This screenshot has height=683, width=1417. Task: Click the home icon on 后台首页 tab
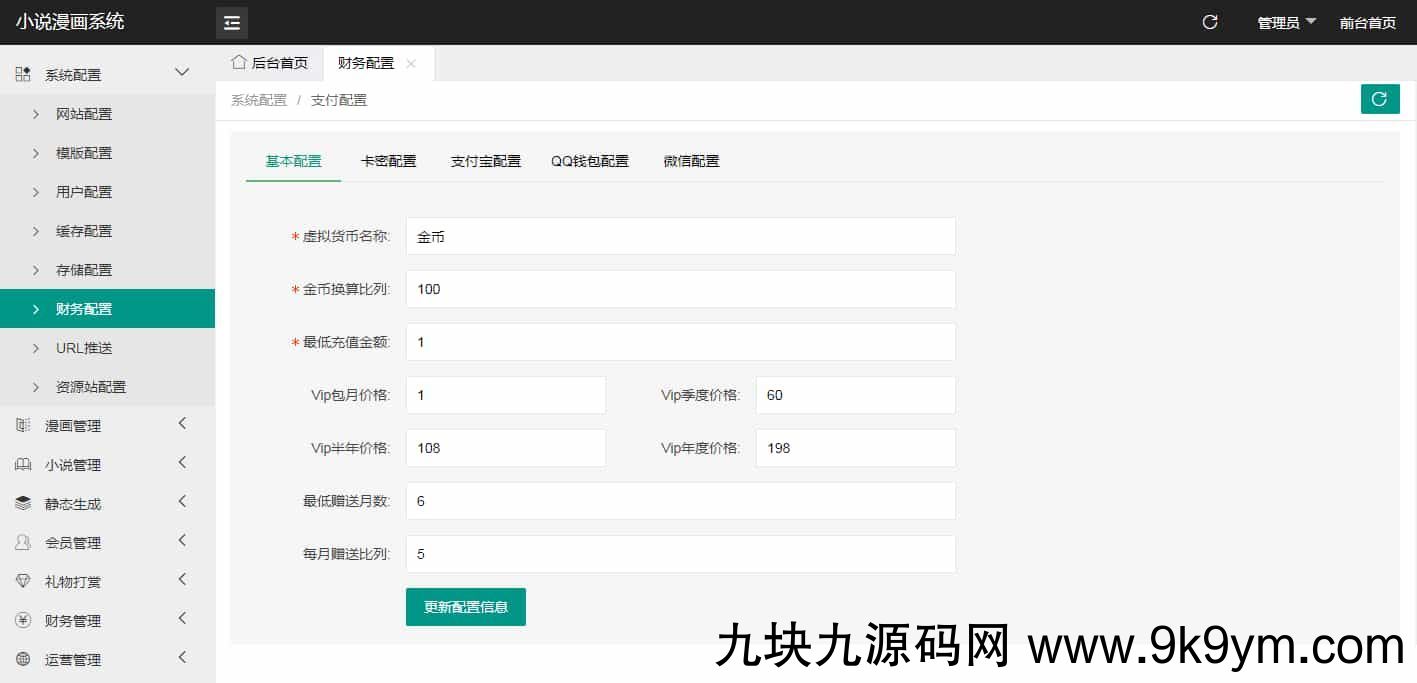(x=239, y=62)
